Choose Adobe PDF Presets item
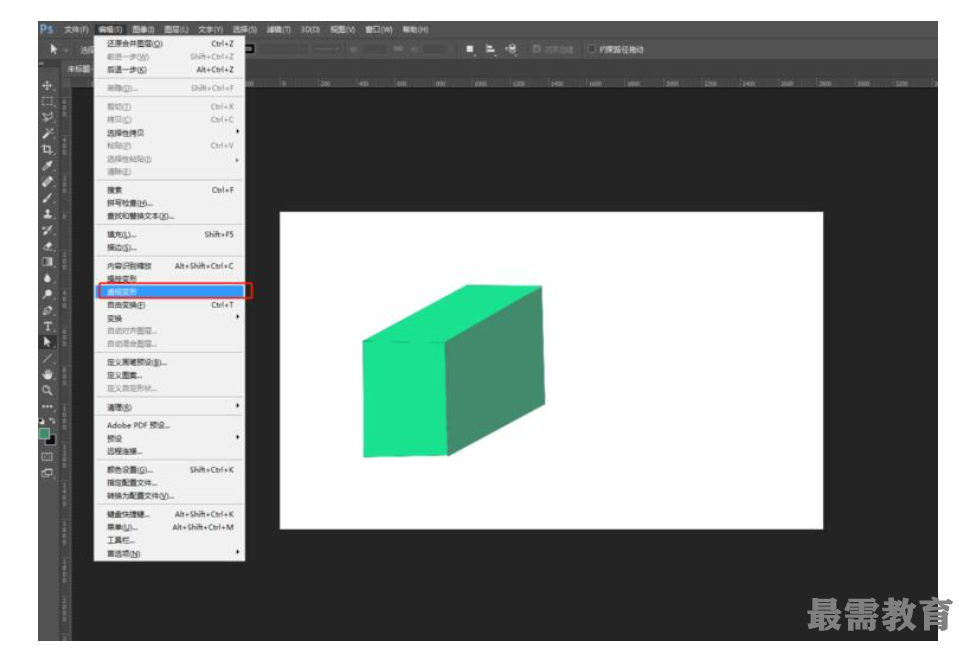 (169, 425)
